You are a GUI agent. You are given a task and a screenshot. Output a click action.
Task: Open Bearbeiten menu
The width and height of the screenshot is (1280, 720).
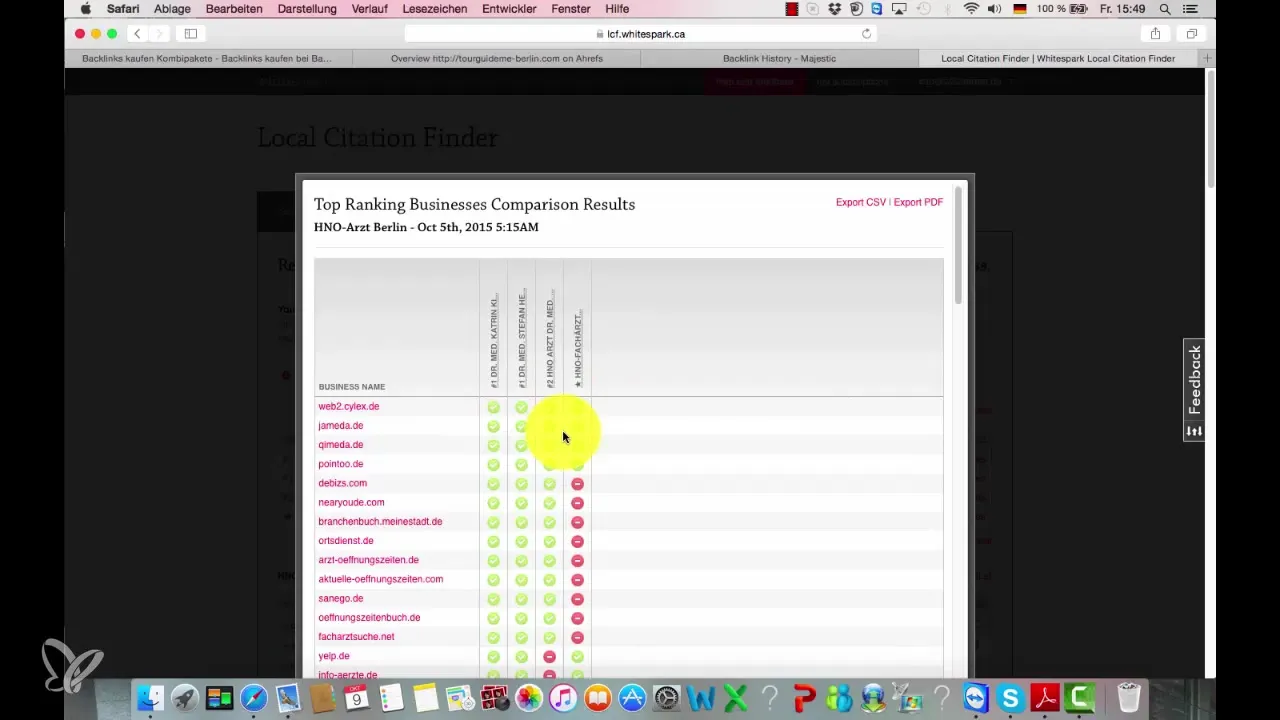coord(234,9)
